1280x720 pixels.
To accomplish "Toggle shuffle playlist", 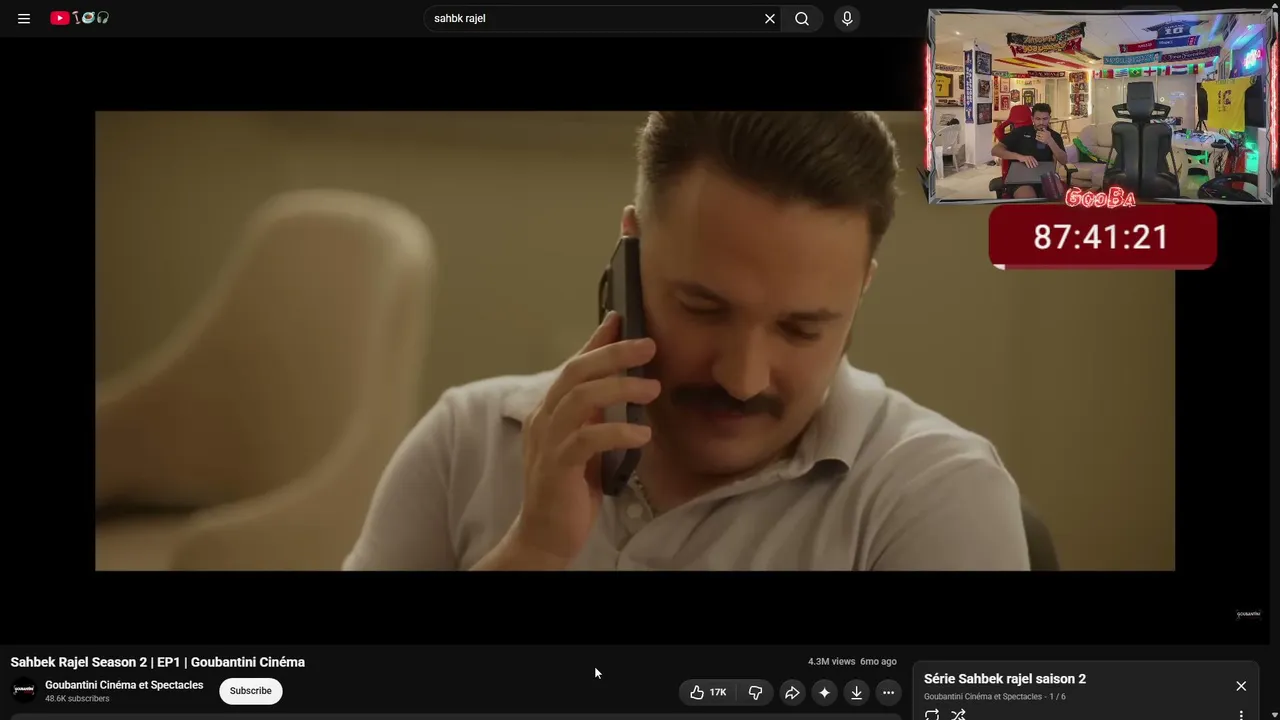I will tap(958, 715).
